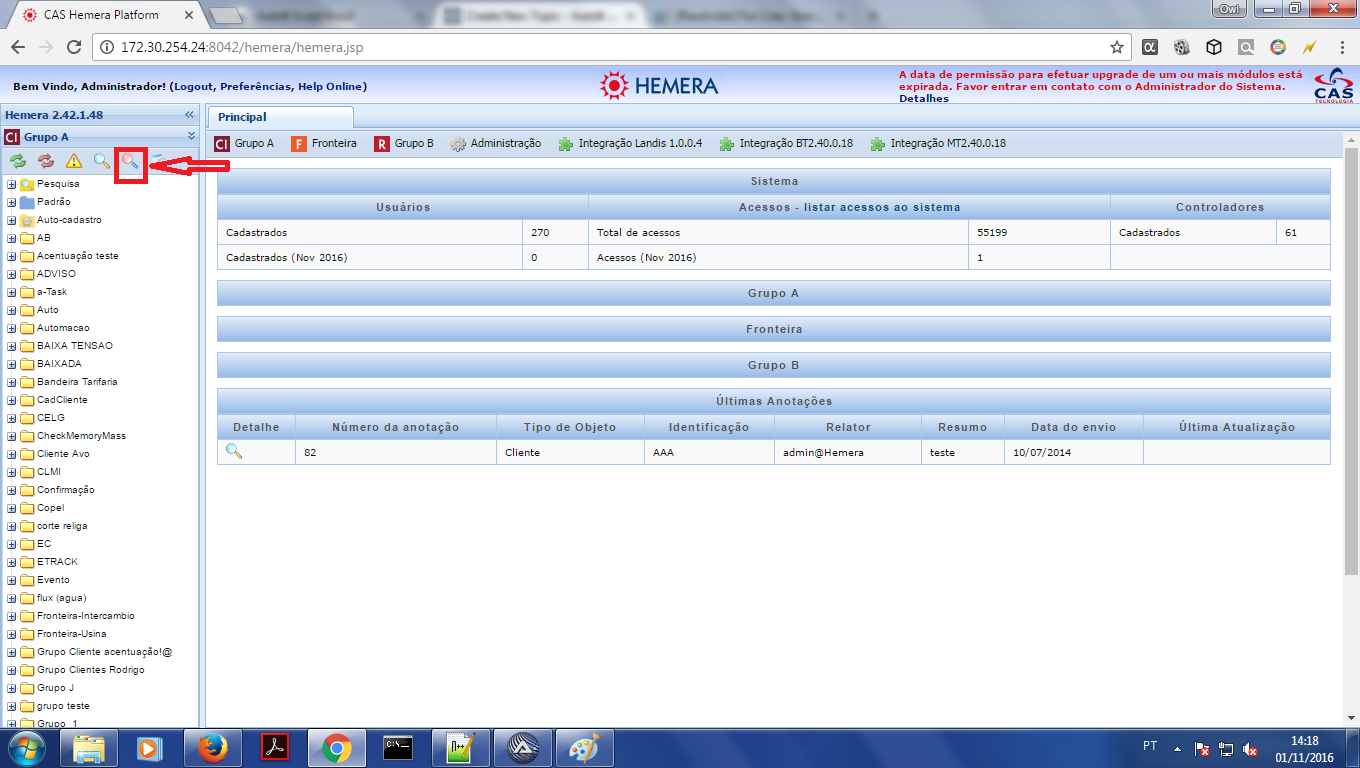Expand the Copel folder node
Image resolution: width=1360 pixels, height=768 pixels.
pos(11,508)
